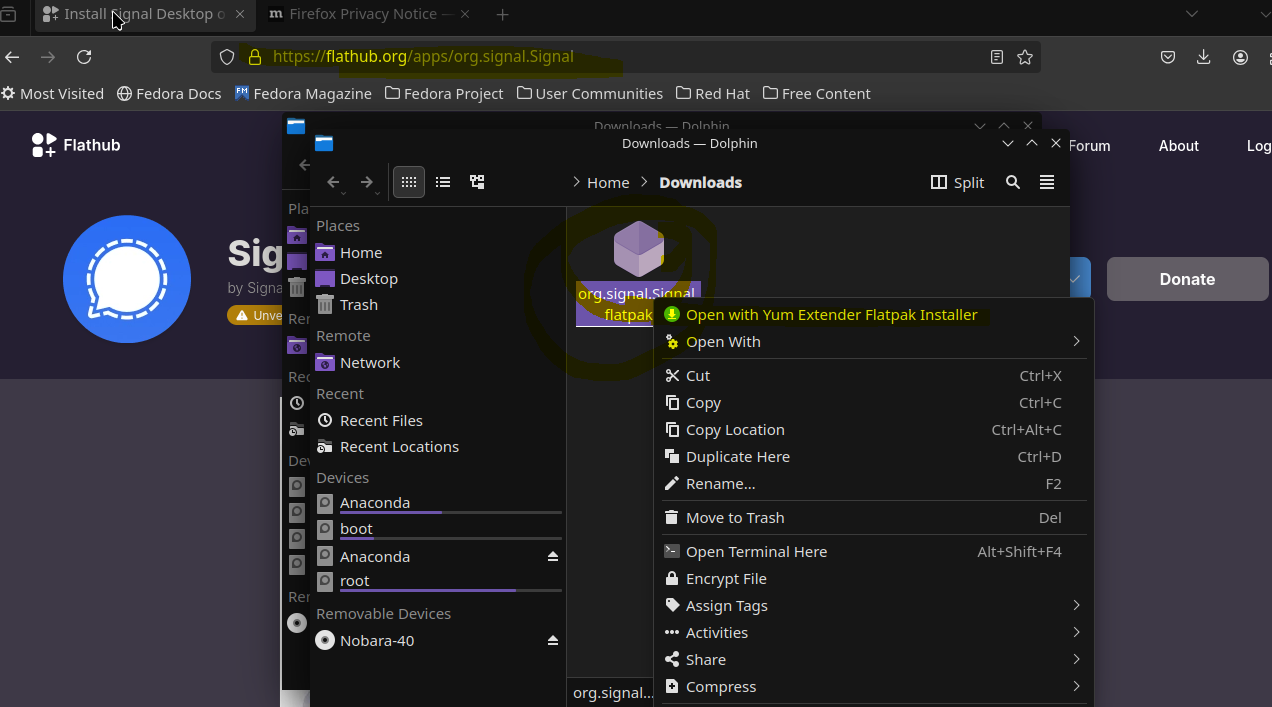Open the About link on Flathub
Image resolution: width=1272 pixels, height=707 pixels.
point(1178,145)
